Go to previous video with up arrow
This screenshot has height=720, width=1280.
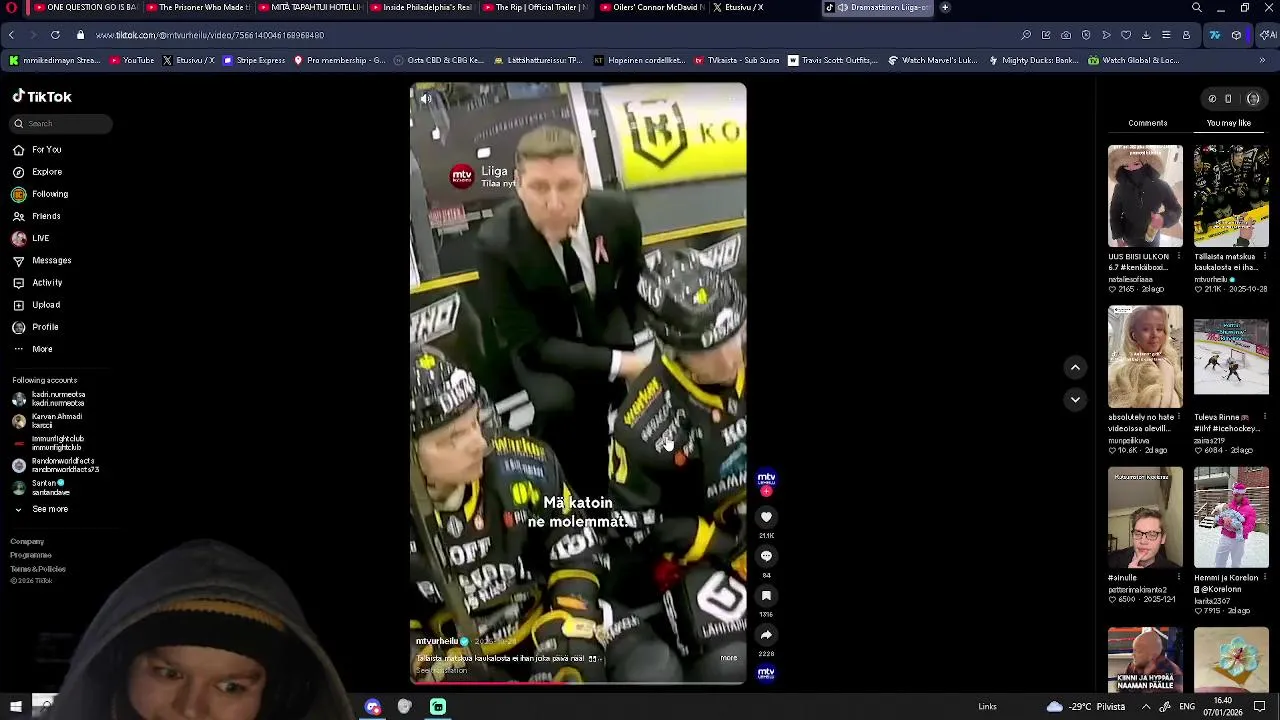click(x=1075, y=368)
